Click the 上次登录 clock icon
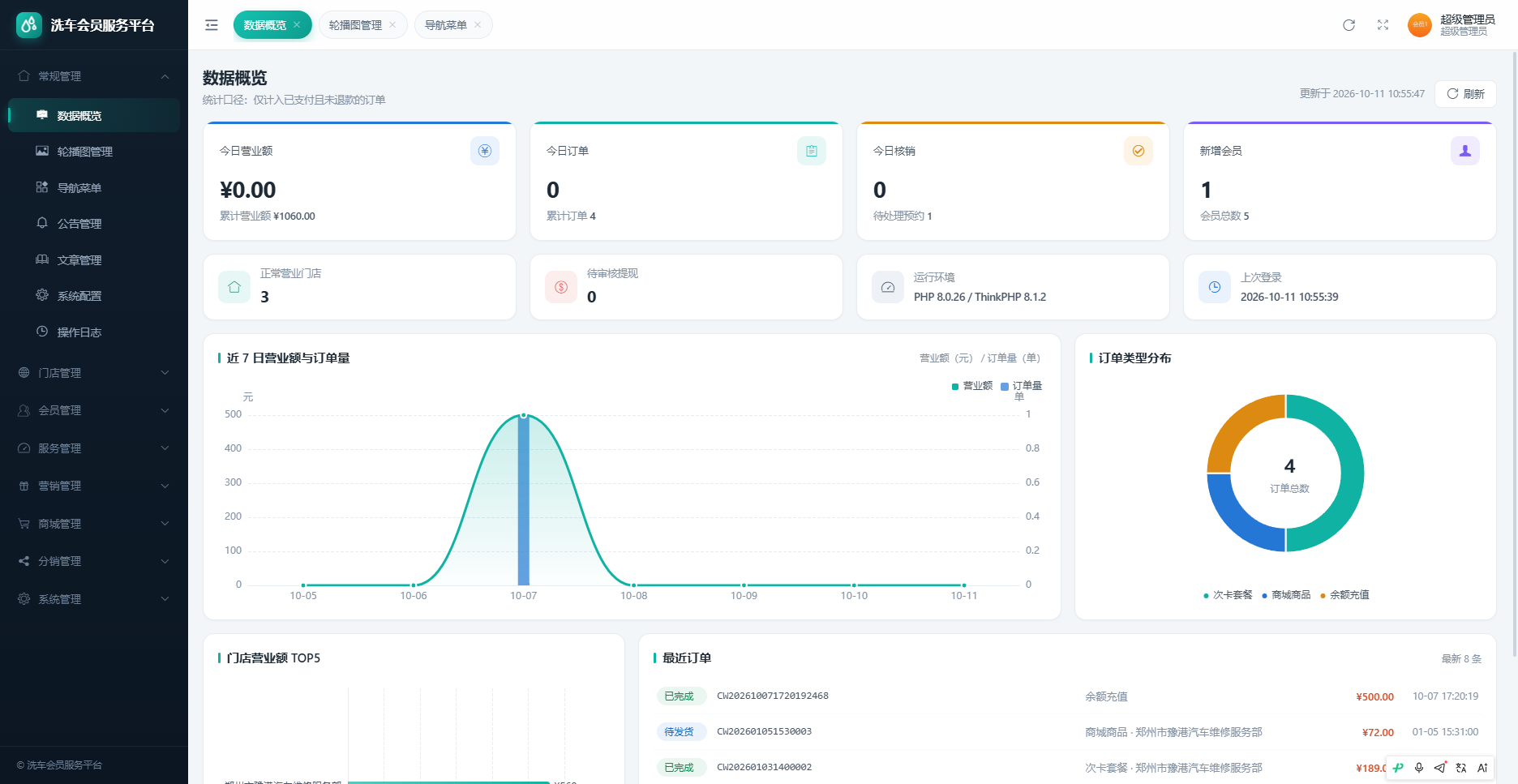 (x=1215, y=287)
